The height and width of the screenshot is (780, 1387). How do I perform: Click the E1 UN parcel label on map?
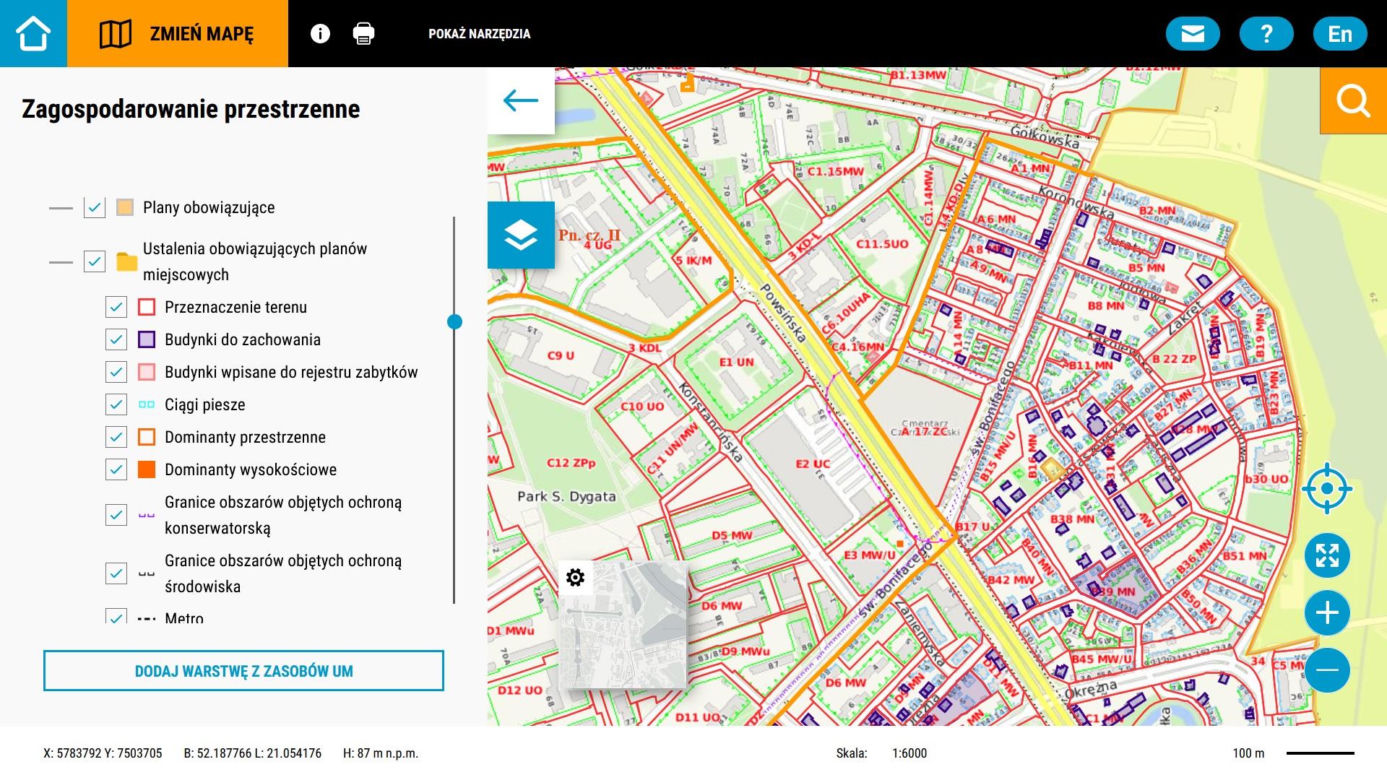click(x=737, y=362)
